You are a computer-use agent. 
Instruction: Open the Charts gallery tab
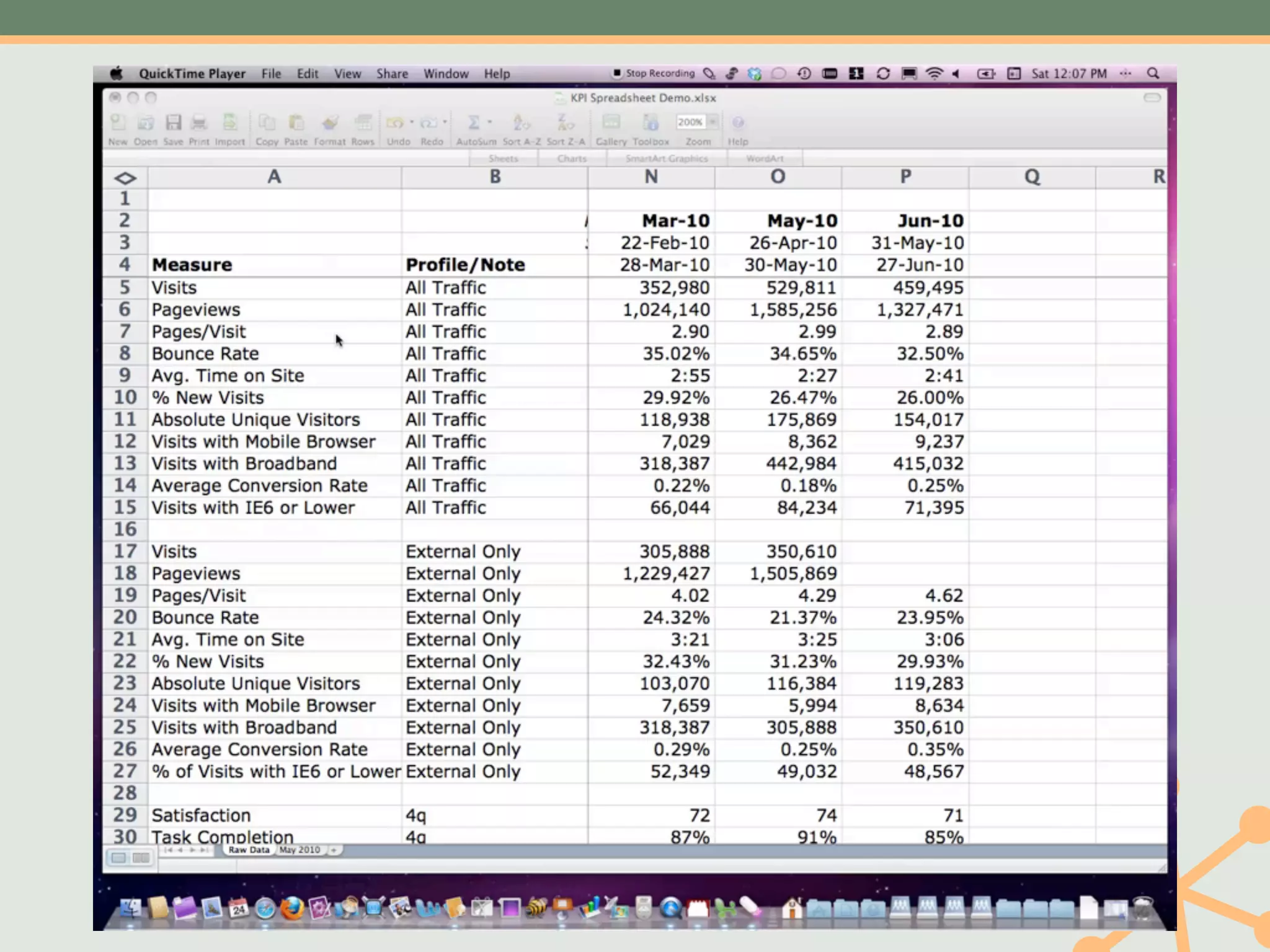coord(571,159)
